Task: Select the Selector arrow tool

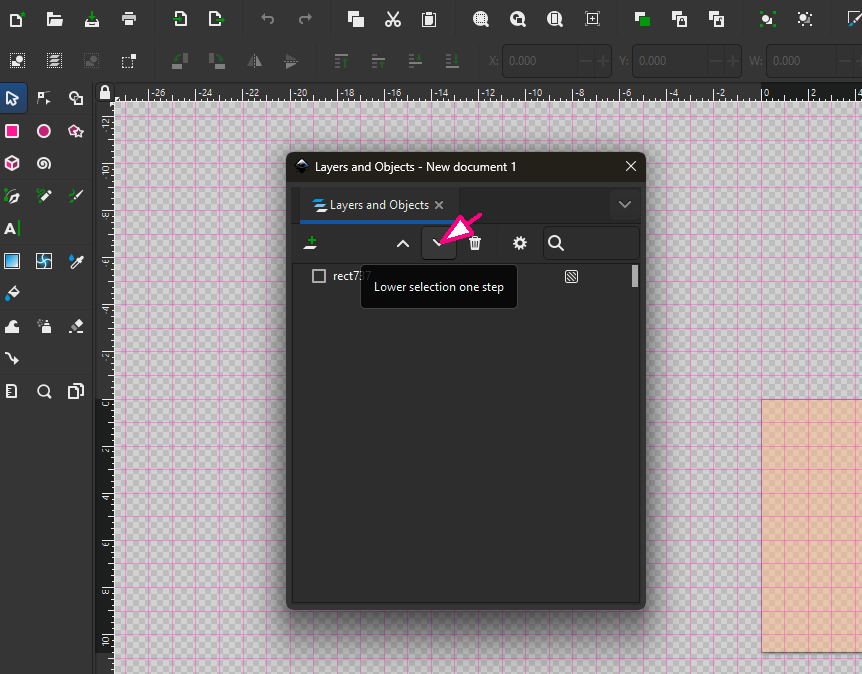Action: point(12,98)
